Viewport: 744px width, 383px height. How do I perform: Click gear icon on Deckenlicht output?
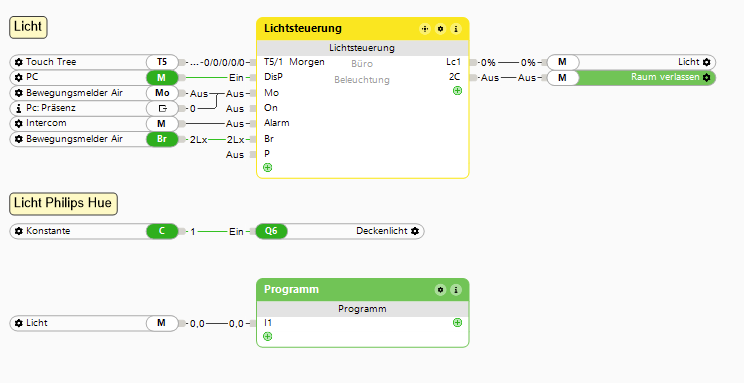(415, 231)
